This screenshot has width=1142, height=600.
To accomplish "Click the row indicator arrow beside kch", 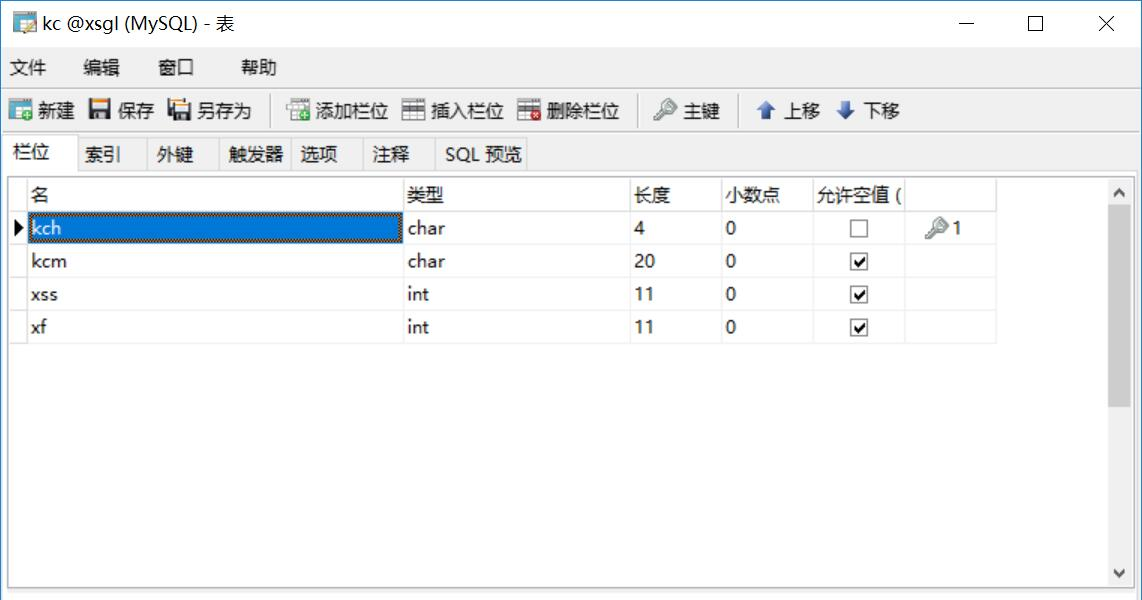I will pos(18,228).
